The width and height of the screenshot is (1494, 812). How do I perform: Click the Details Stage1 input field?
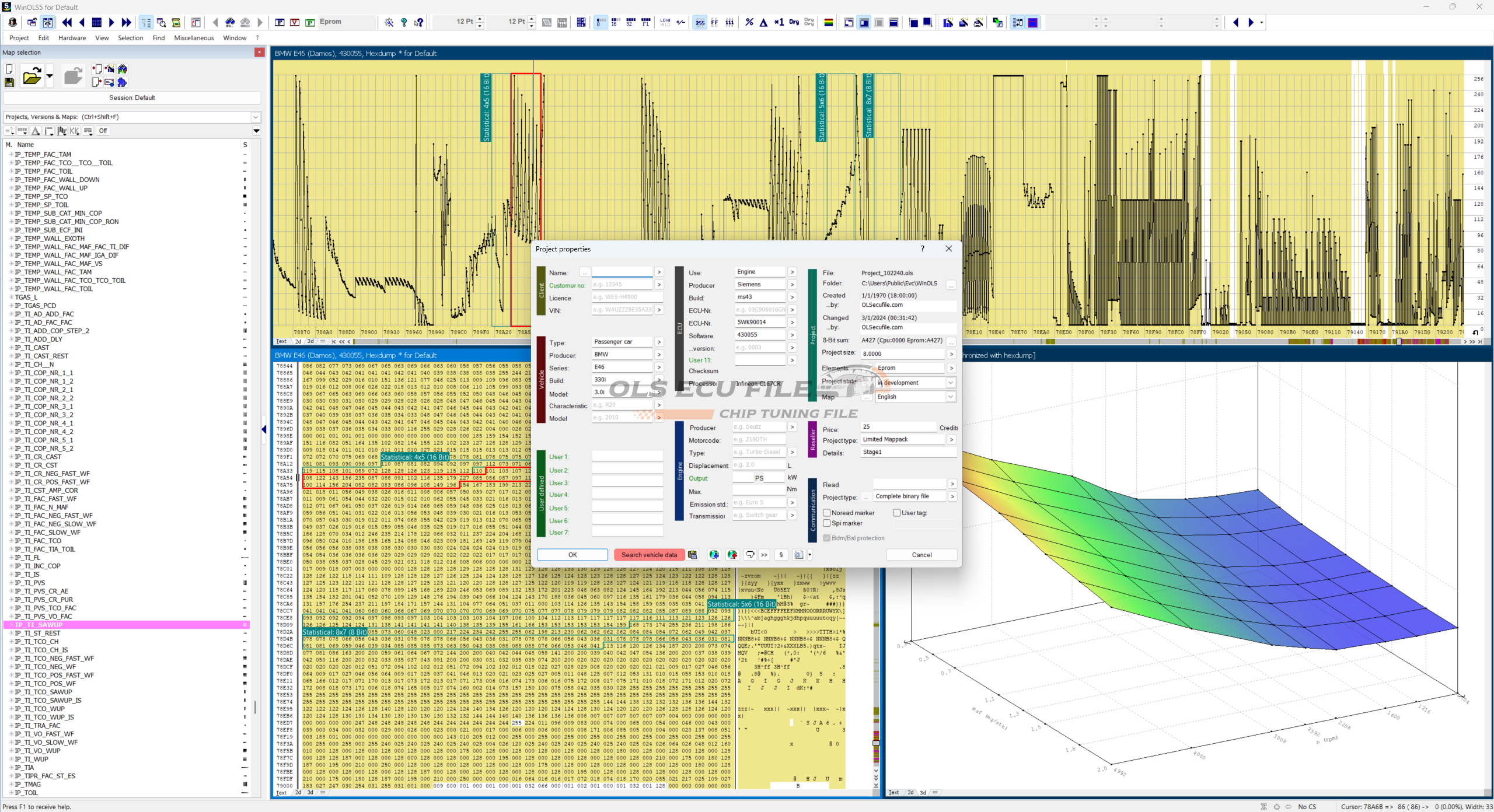[x=908, y=452]
